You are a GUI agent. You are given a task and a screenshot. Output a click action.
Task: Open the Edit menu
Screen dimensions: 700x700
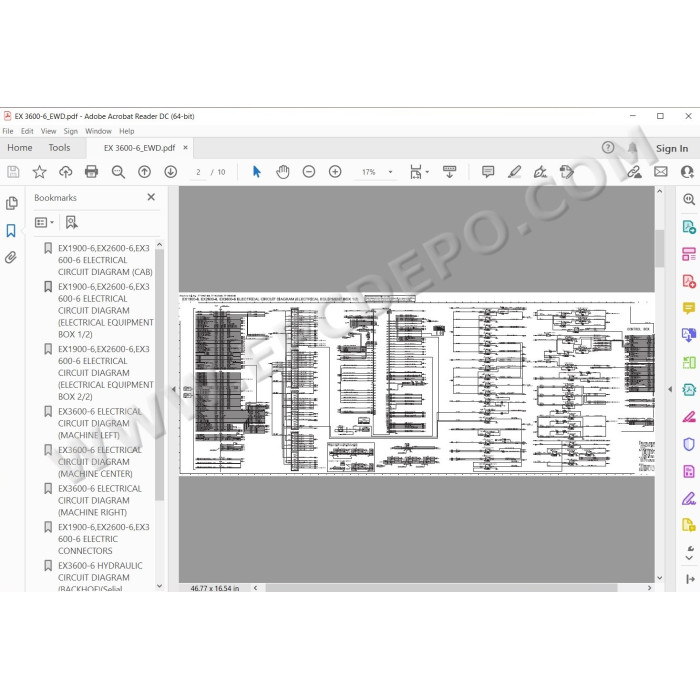[x=27, y=131]
